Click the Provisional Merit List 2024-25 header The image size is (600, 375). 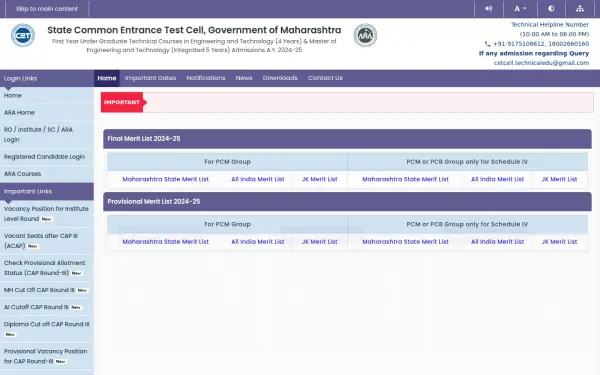347,202
